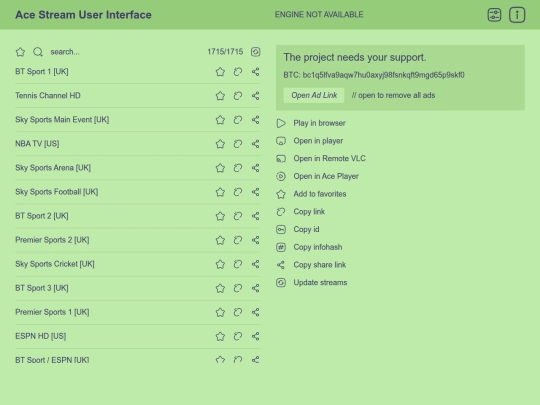Select the ESPN HD [US] channel name
The image size is (540, 405).
click(41, 336)
